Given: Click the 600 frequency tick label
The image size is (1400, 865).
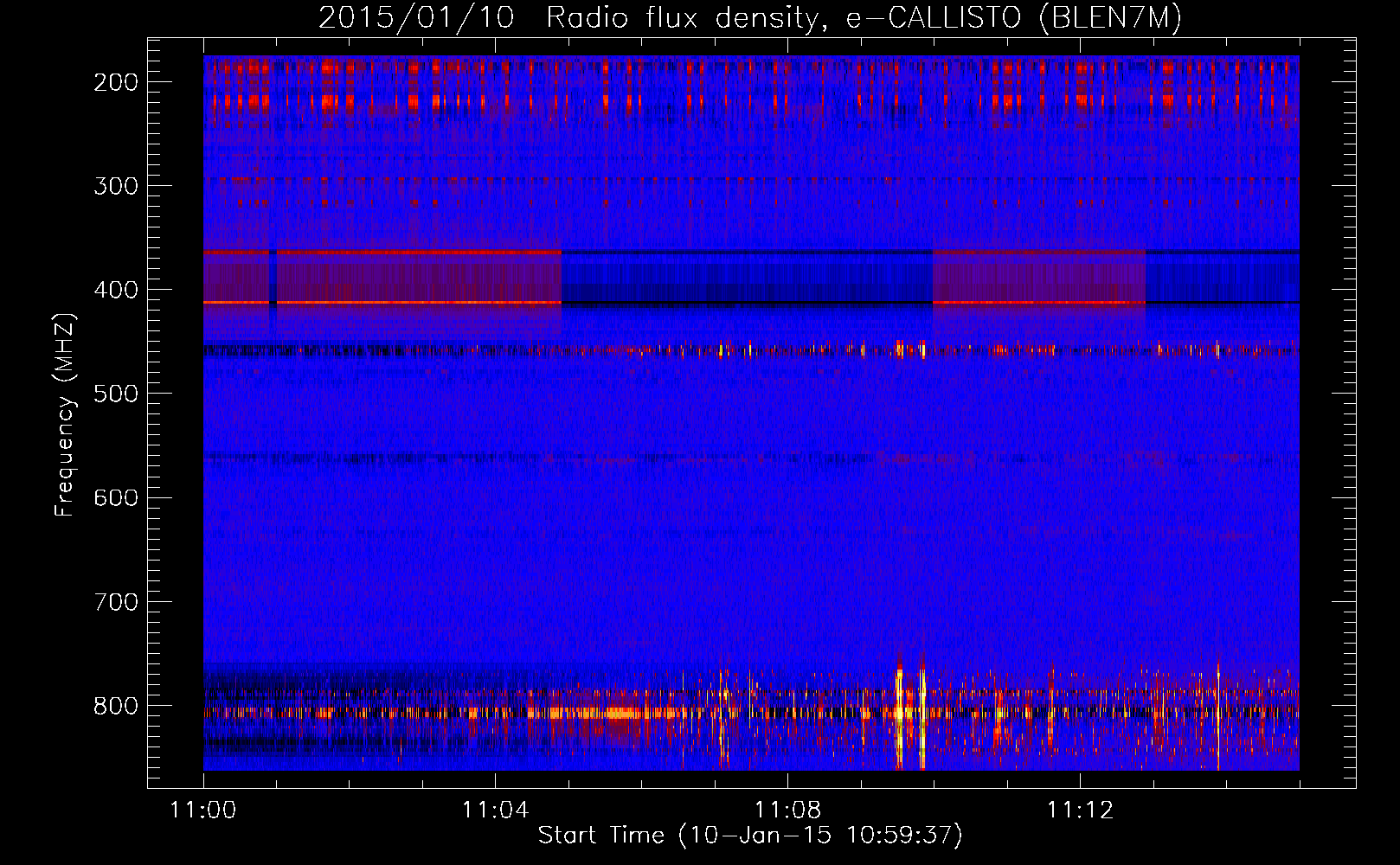Looking at the screenshot, I should tap(116, 497).
